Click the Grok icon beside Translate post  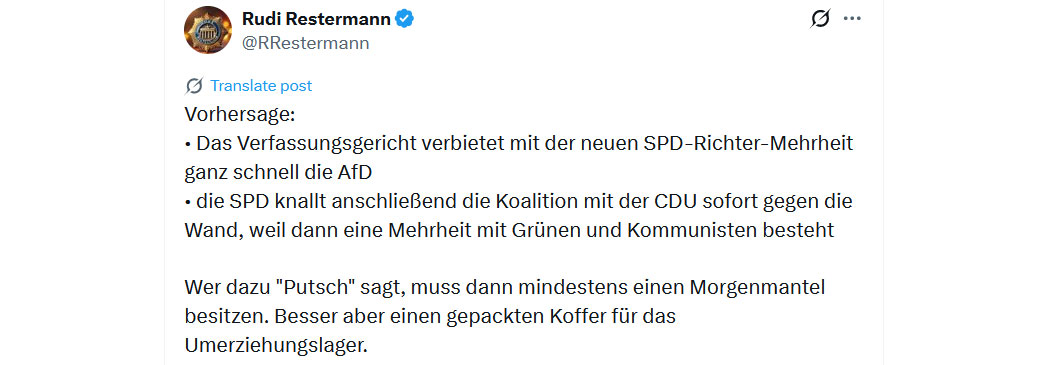(194, 86)
